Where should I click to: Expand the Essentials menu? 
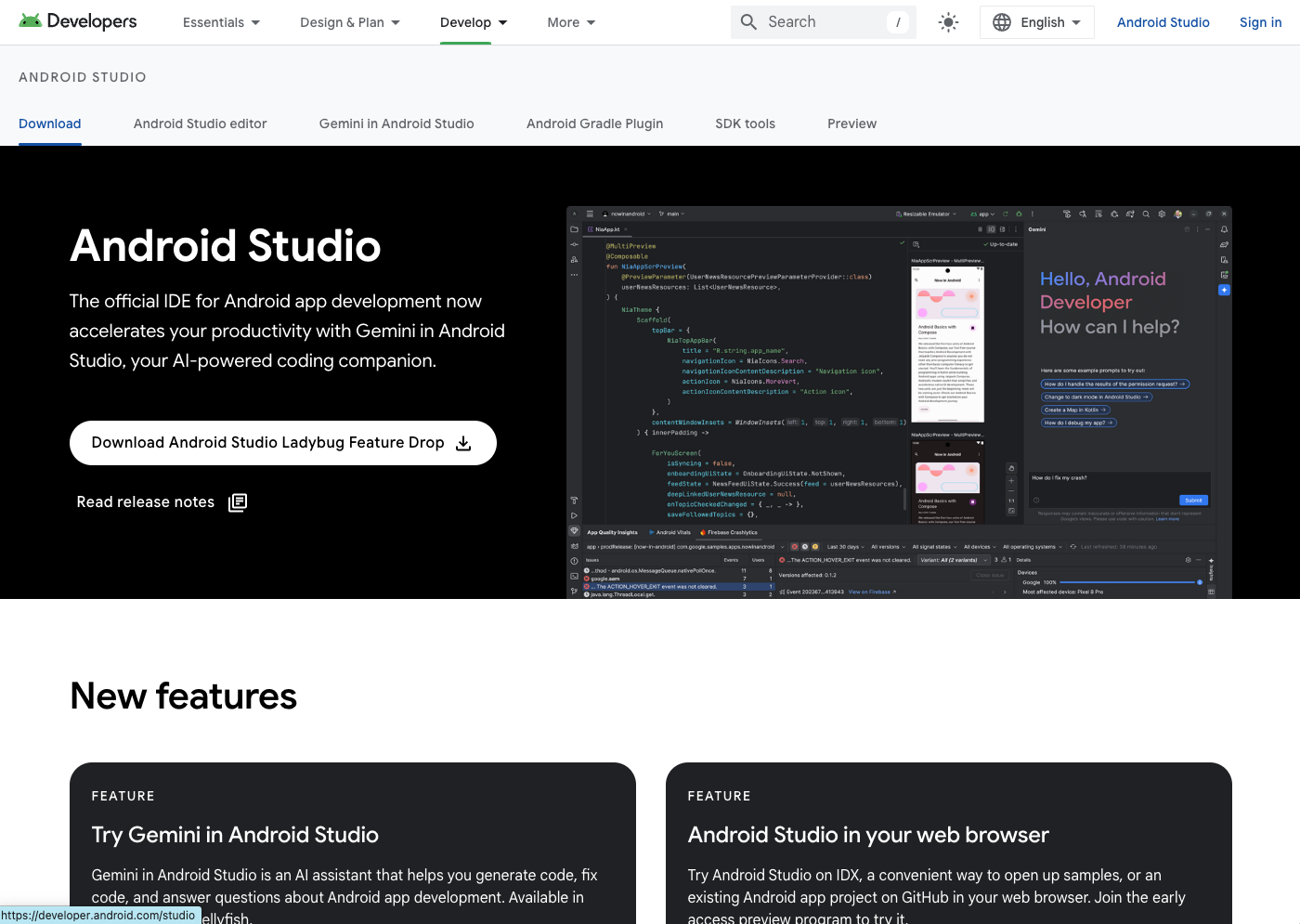click(x=221, y=22)
